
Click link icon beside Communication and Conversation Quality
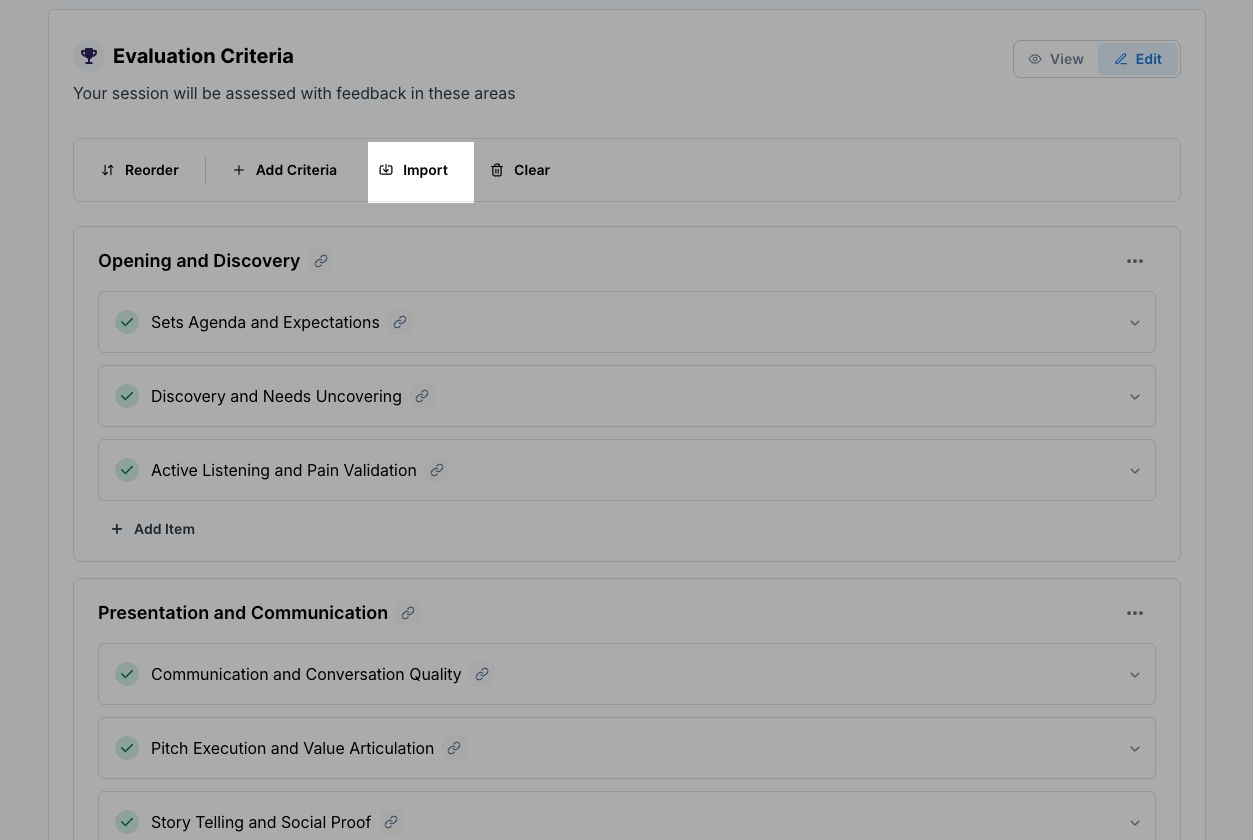[482, 674]
